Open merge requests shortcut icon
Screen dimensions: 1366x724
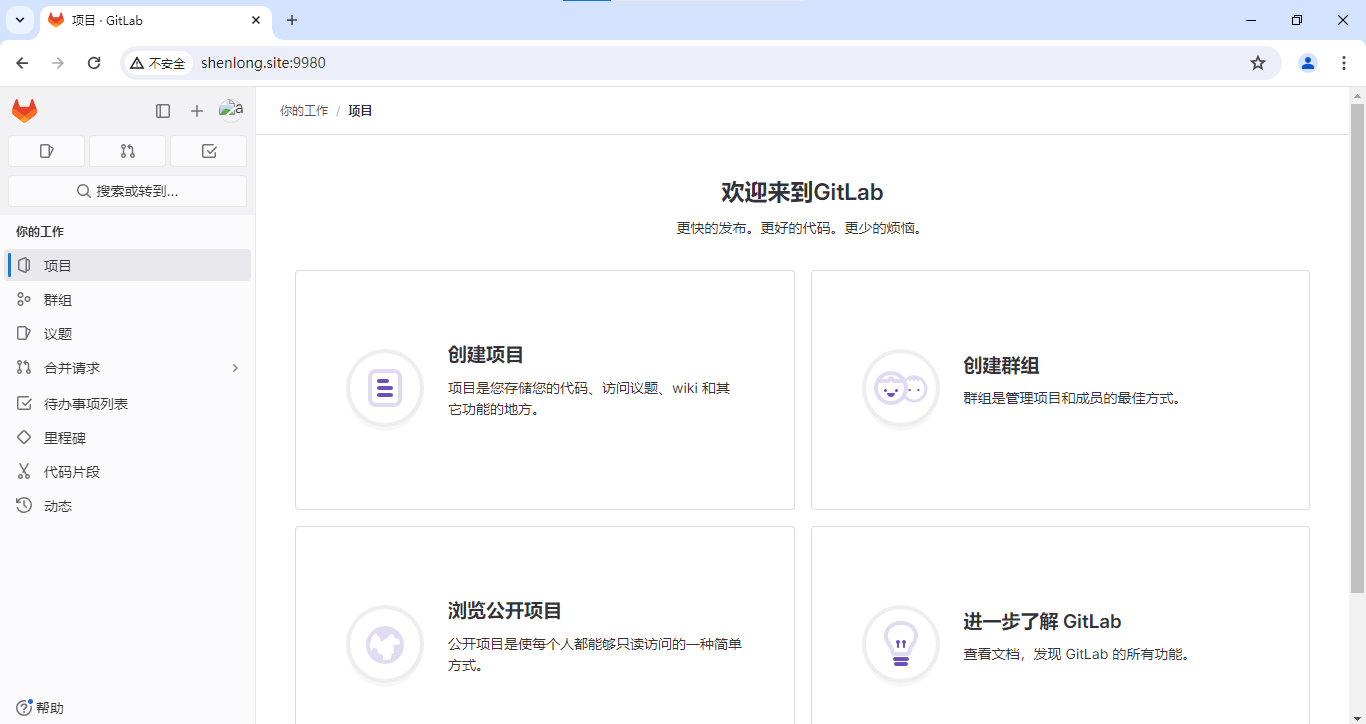tap(127, 151)
